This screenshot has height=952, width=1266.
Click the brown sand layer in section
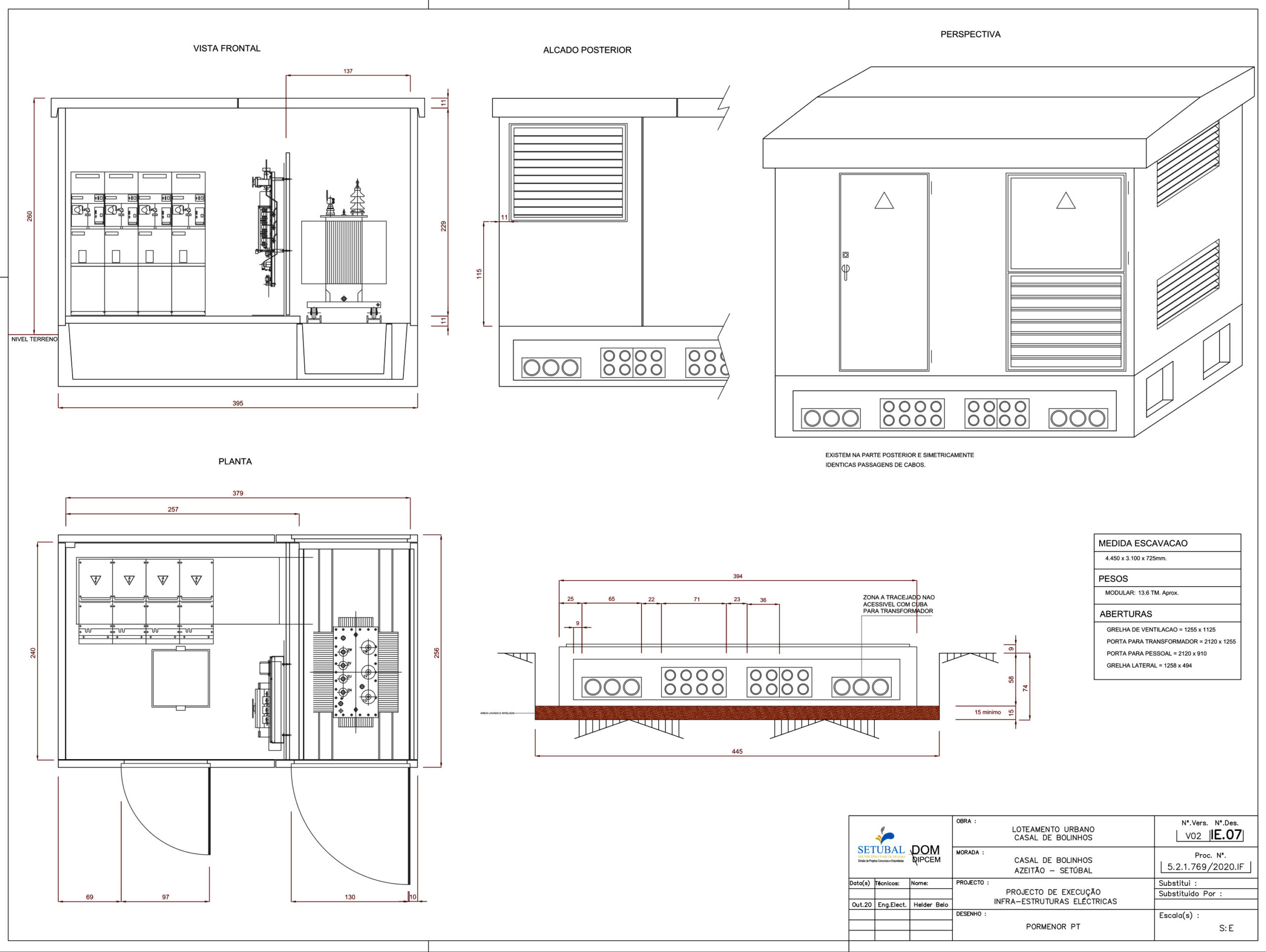[736, 713]
